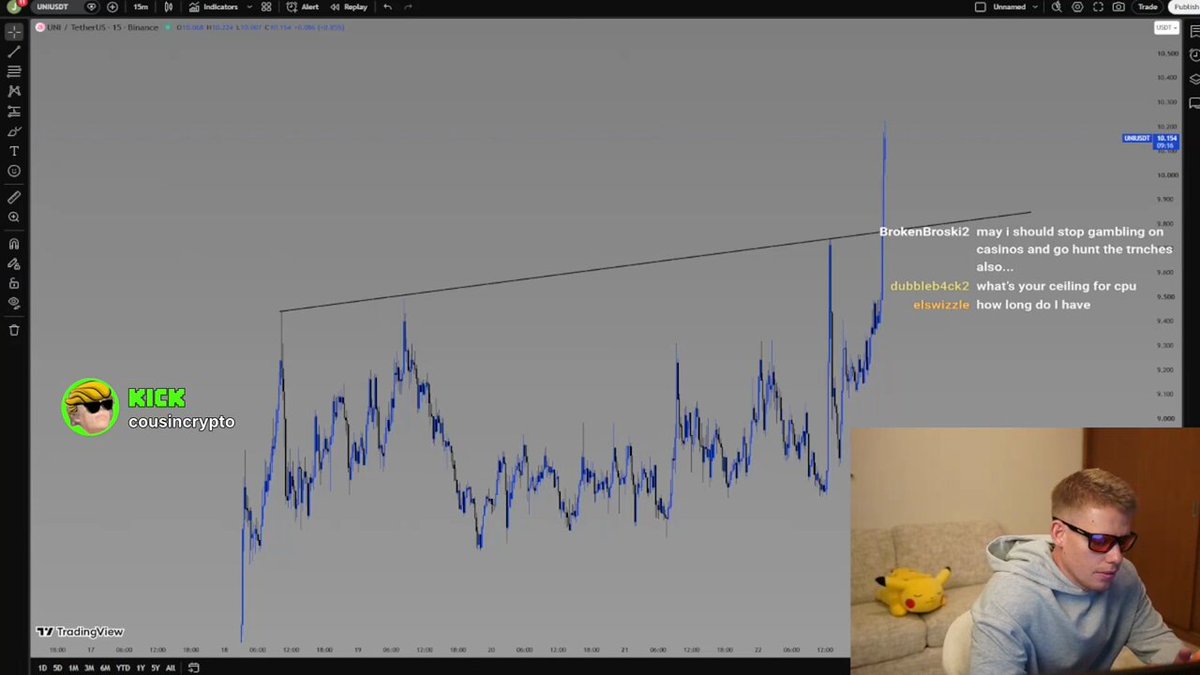The image size is (1200, 675).
Task: Select the ruler measure tool
Action: [14, 197]
